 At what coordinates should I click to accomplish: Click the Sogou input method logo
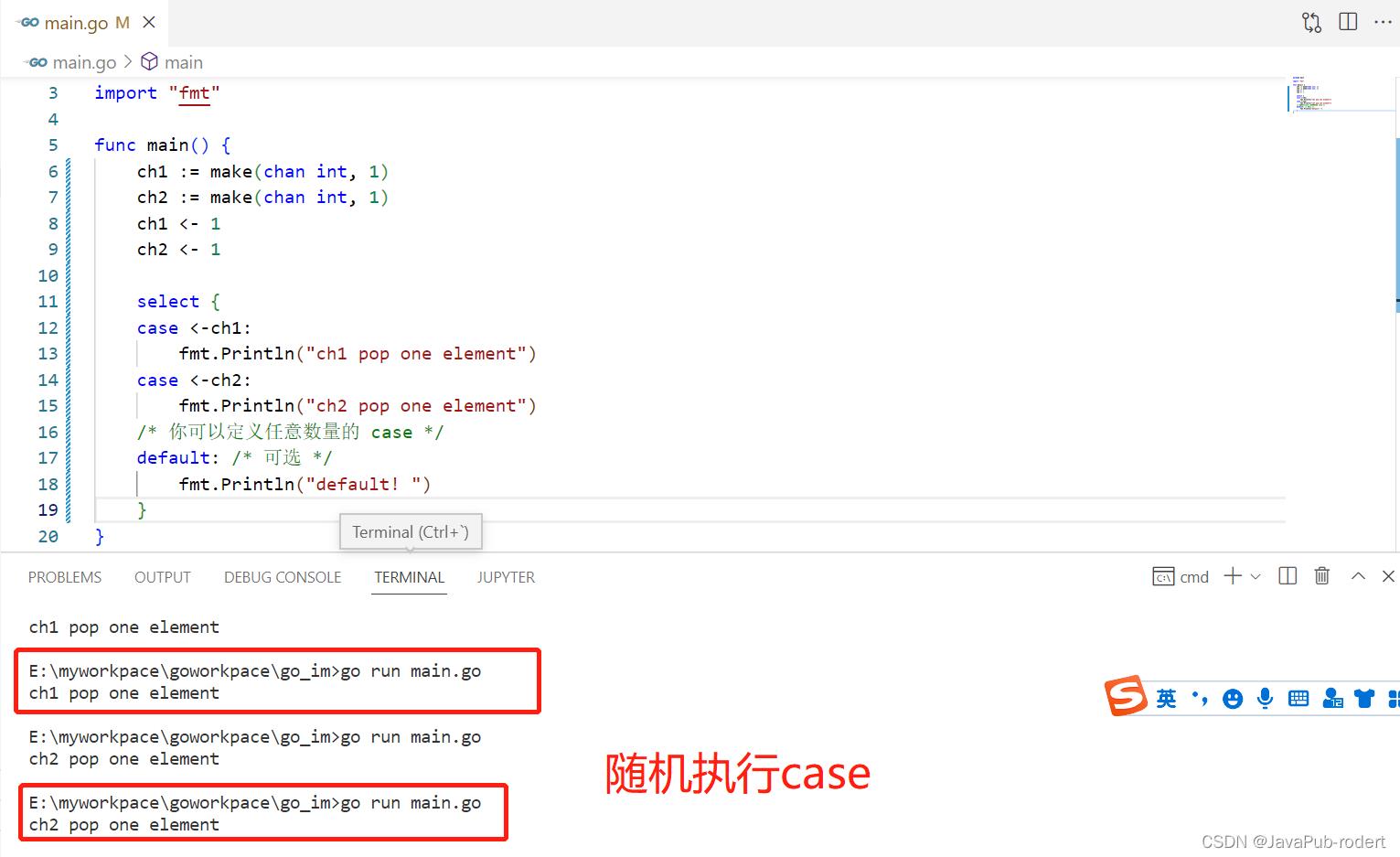tap(1127, 696)
